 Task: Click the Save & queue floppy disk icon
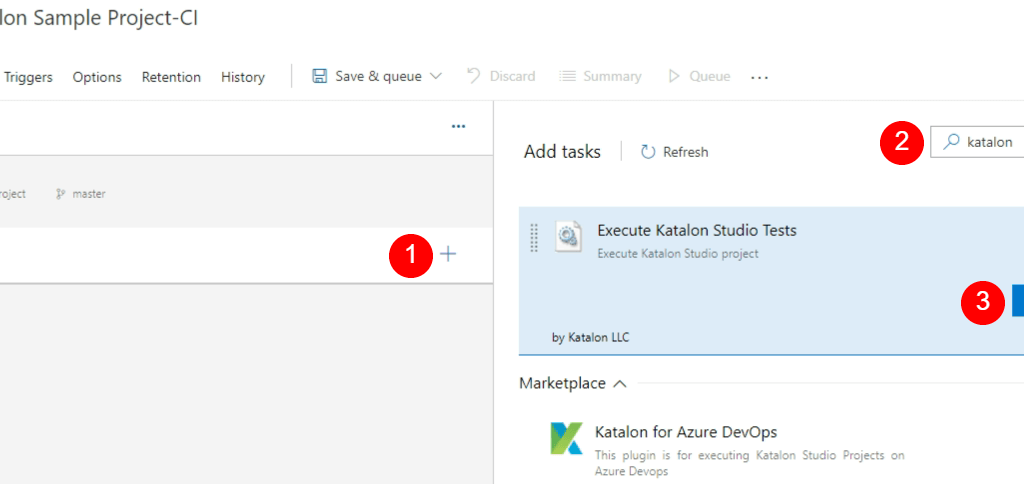tap(319, 76)
